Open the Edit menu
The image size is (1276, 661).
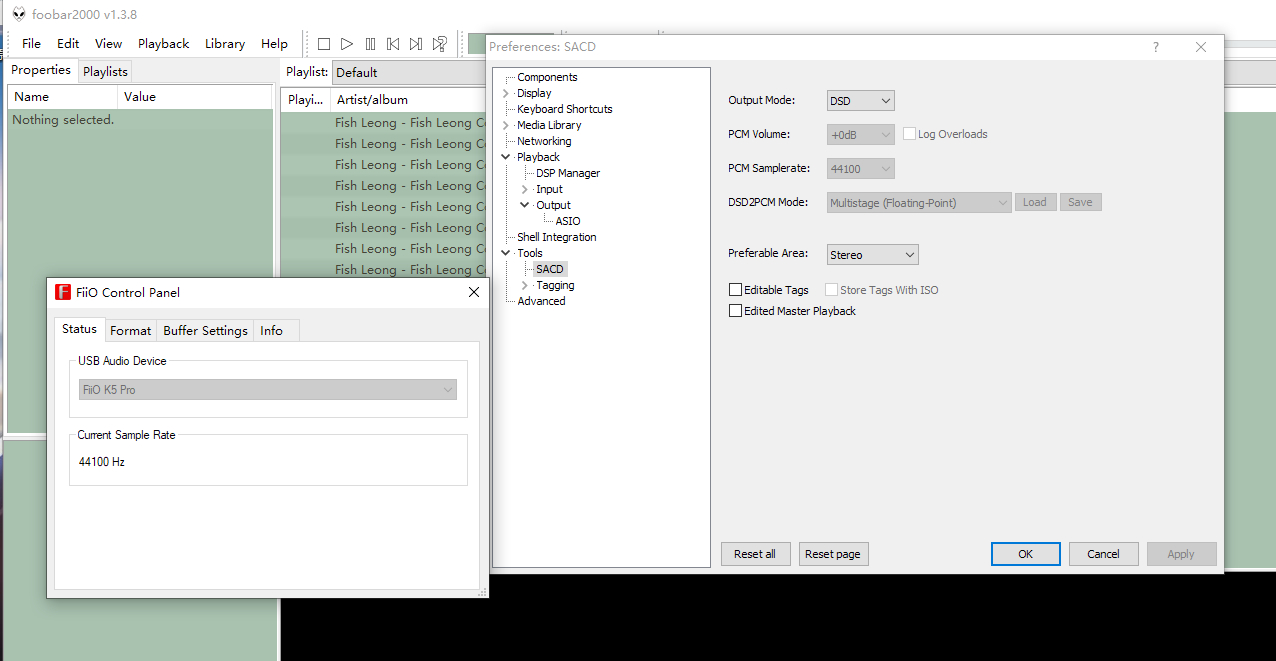68,44
